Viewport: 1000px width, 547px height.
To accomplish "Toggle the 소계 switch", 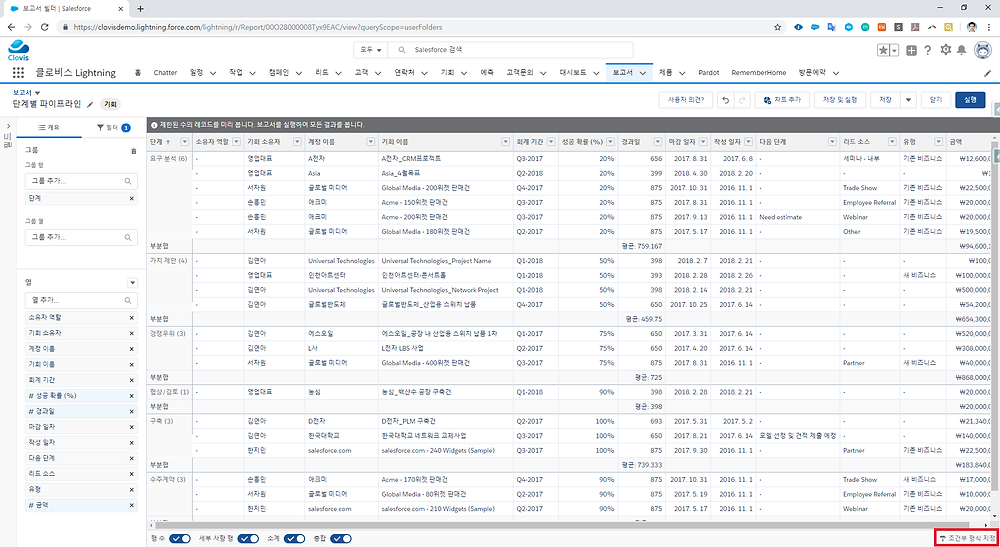I will click(x=294, y=538).
